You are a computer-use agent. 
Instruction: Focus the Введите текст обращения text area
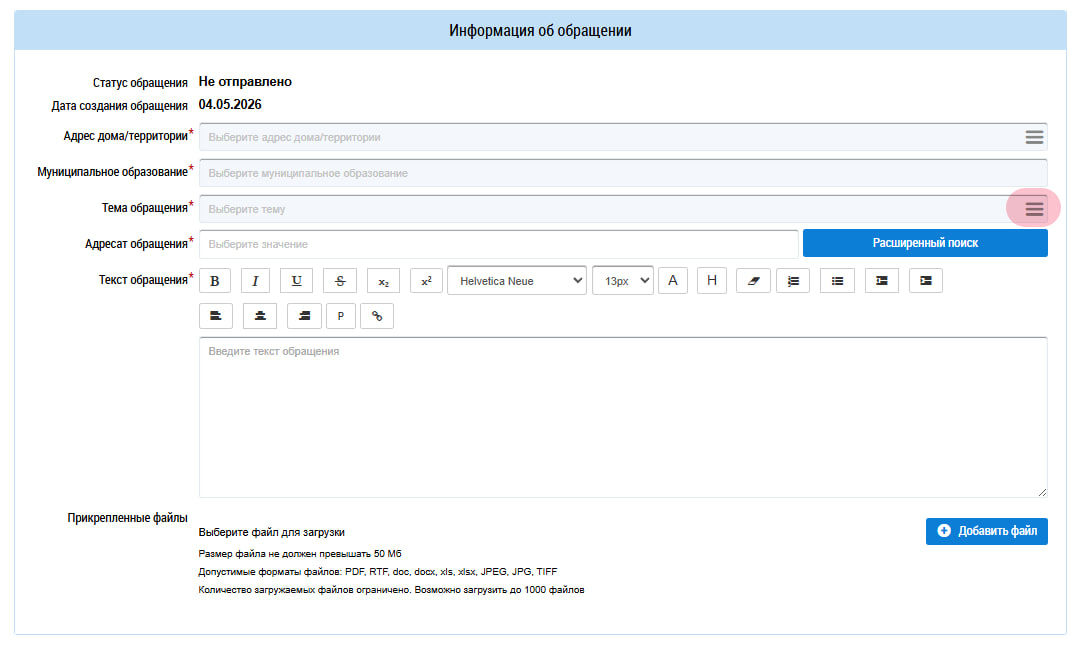[624, 417]
